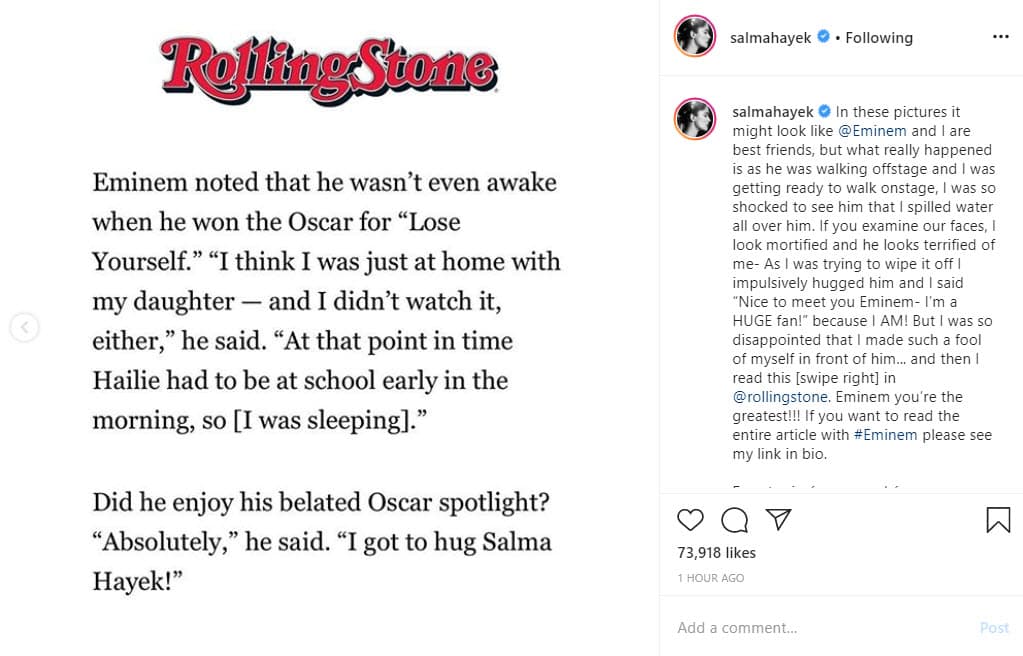Screen dimensions: 1023x656
Task: View the previous photo using the left arrow
Action: click(x=24, y=327)
